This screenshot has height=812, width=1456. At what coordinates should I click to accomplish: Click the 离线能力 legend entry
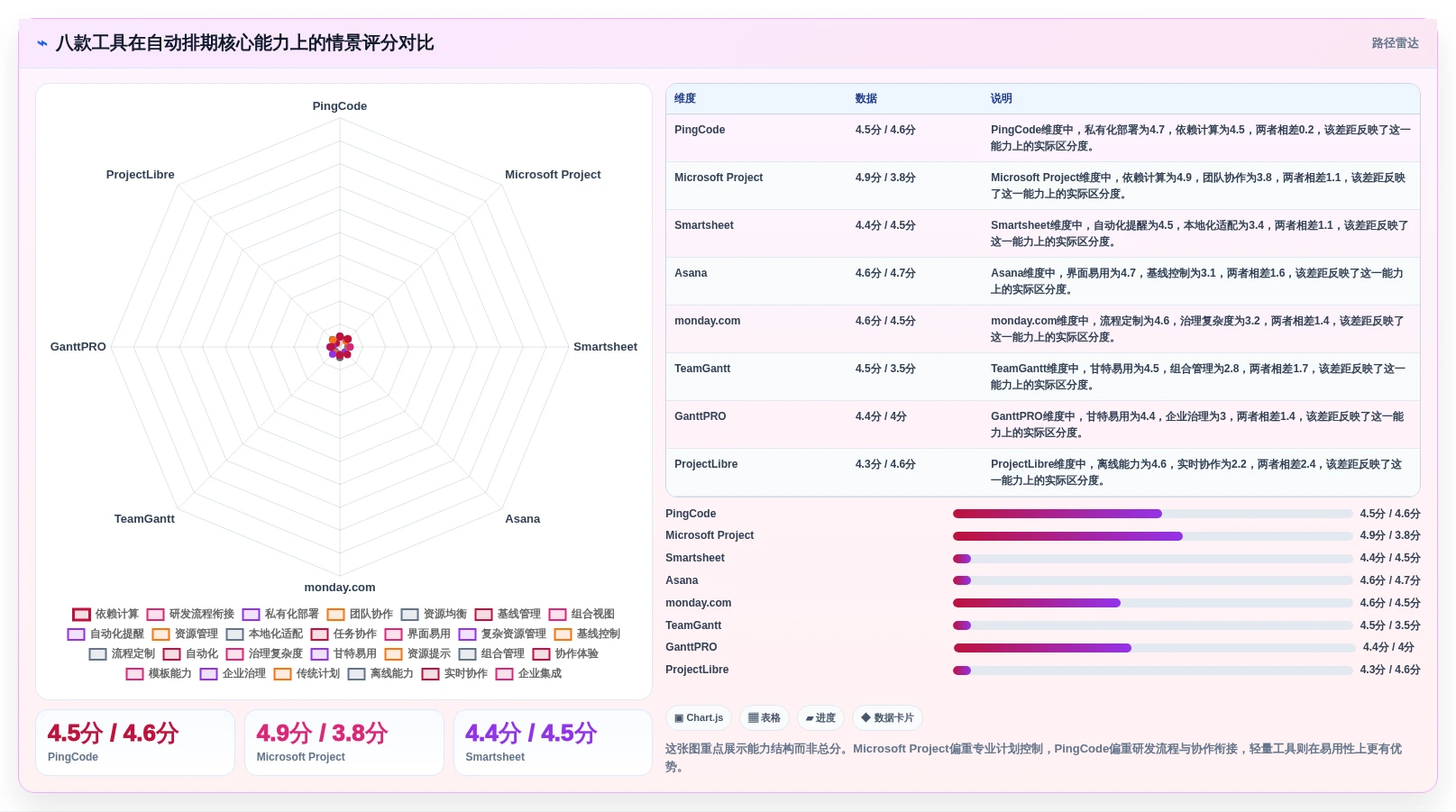tap(380, 673)
